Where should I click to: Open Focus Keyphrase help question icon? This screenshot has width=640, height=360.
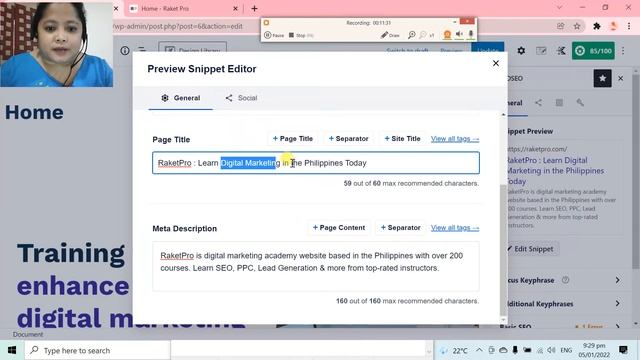click(565, 280)
